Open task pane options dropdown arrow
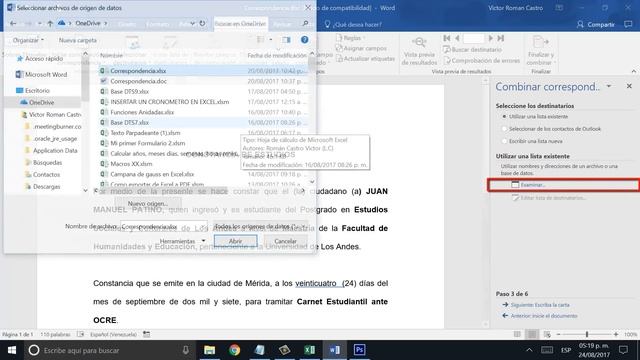 point(609,86)
